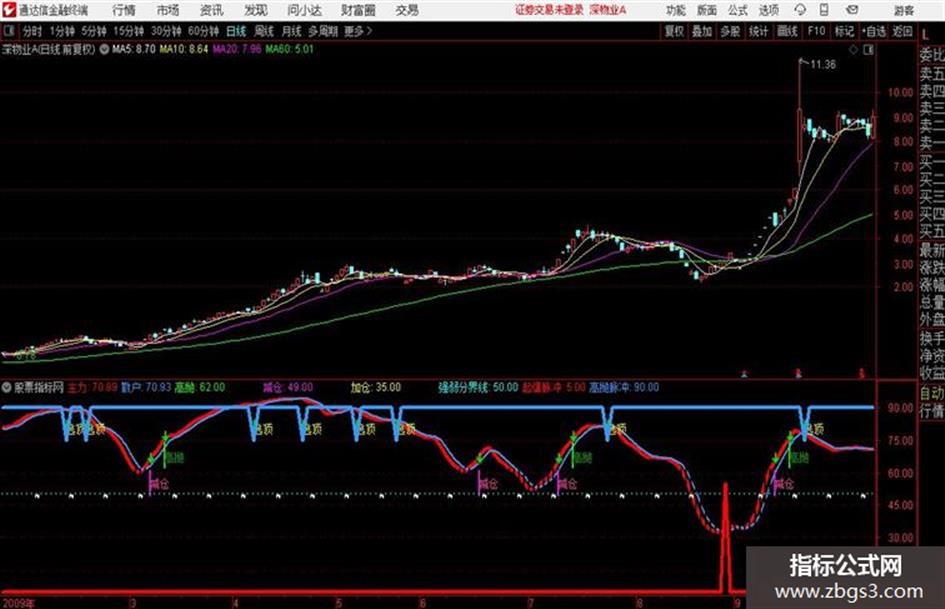Screen dimensions: 945x609
Task: Click the 通达信 app logo icon
Action: pos(8,10)
